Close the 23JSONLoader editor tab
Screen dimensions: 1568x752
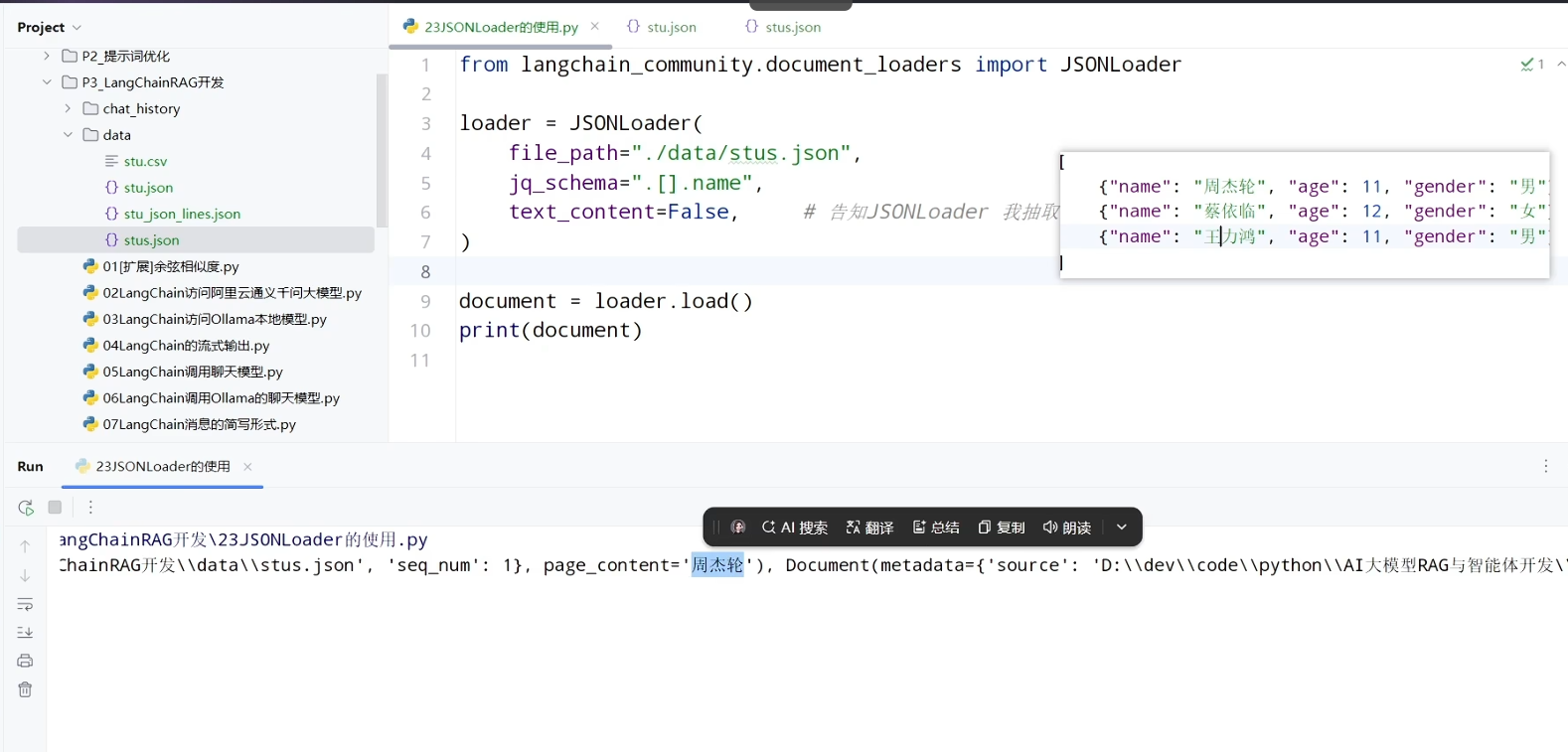595,27
